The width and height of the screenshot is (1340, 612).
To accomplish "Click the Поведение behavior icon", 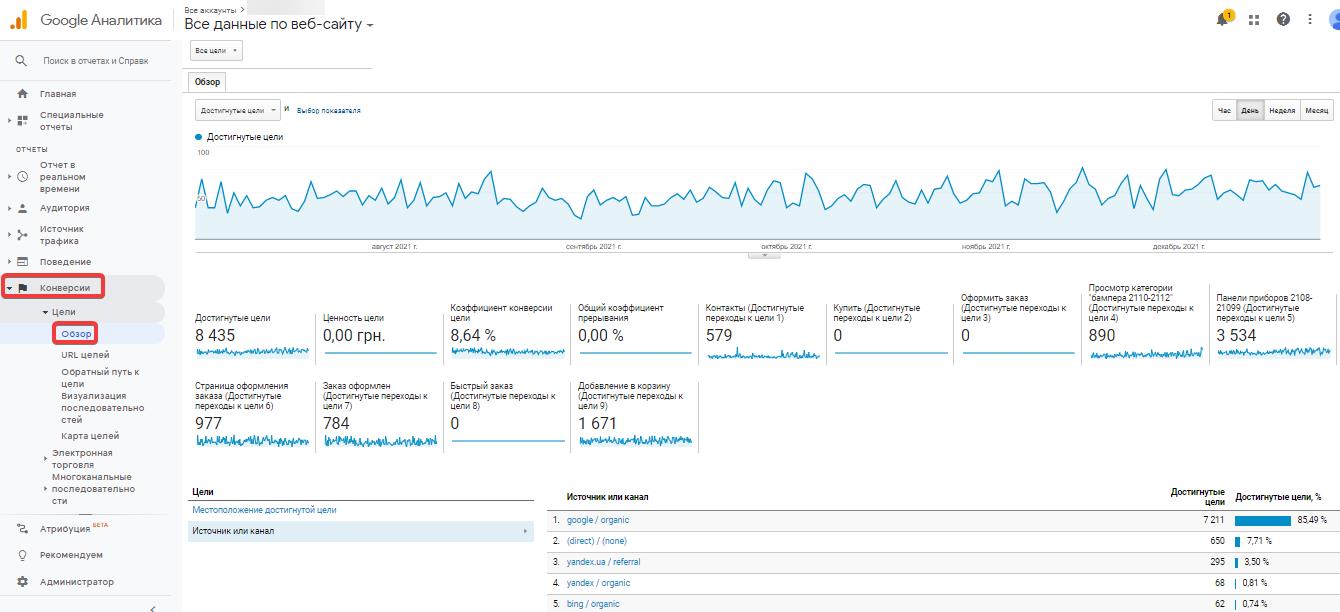I will [x=23, y=262].
